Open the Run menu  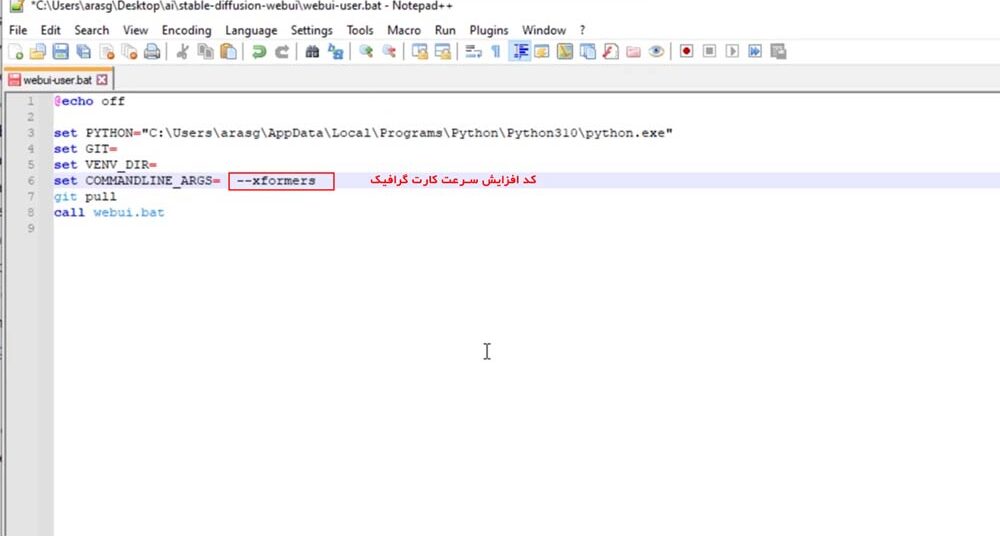(445, 30)
